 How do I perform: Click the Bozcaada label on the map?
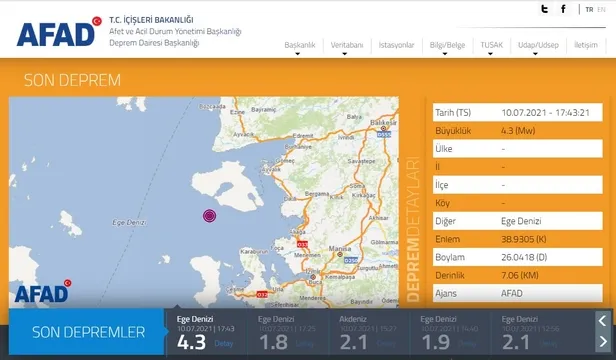(212, 107)
